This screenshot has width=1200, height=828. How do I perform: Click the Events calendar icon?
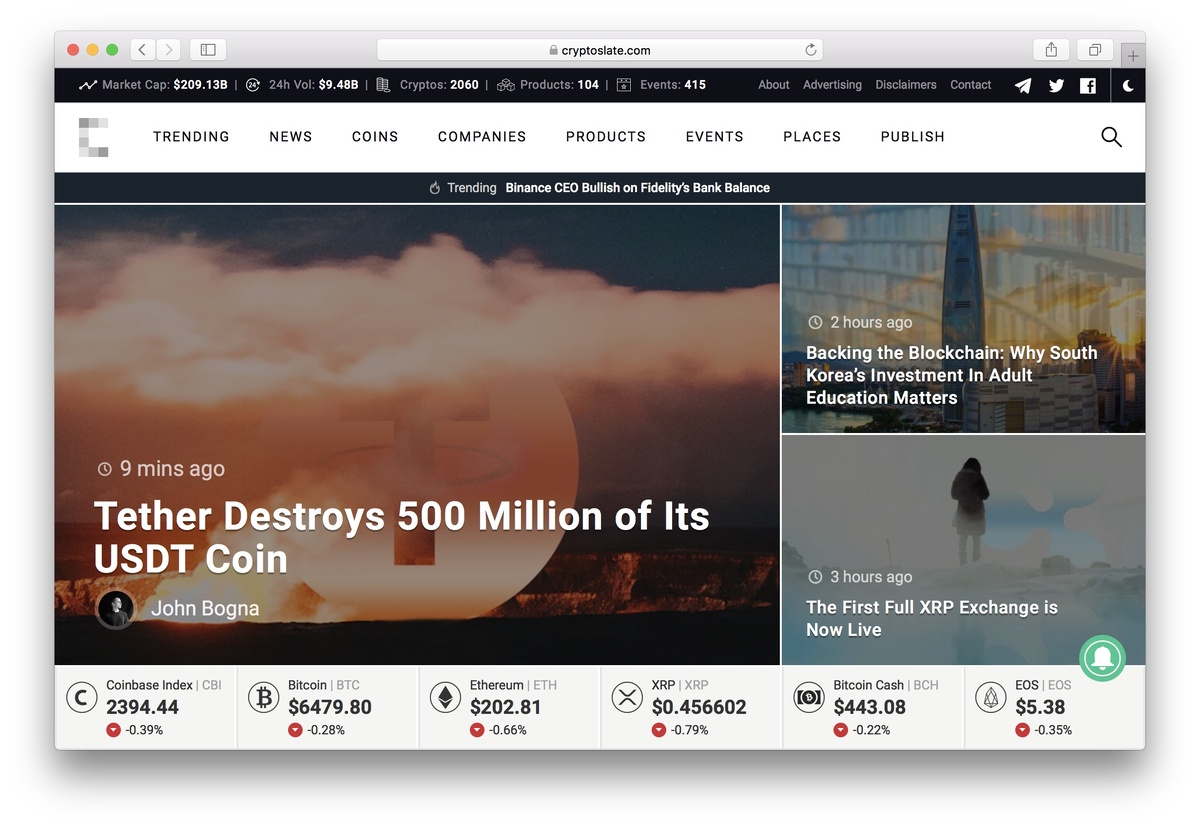(x=624, y=85)
